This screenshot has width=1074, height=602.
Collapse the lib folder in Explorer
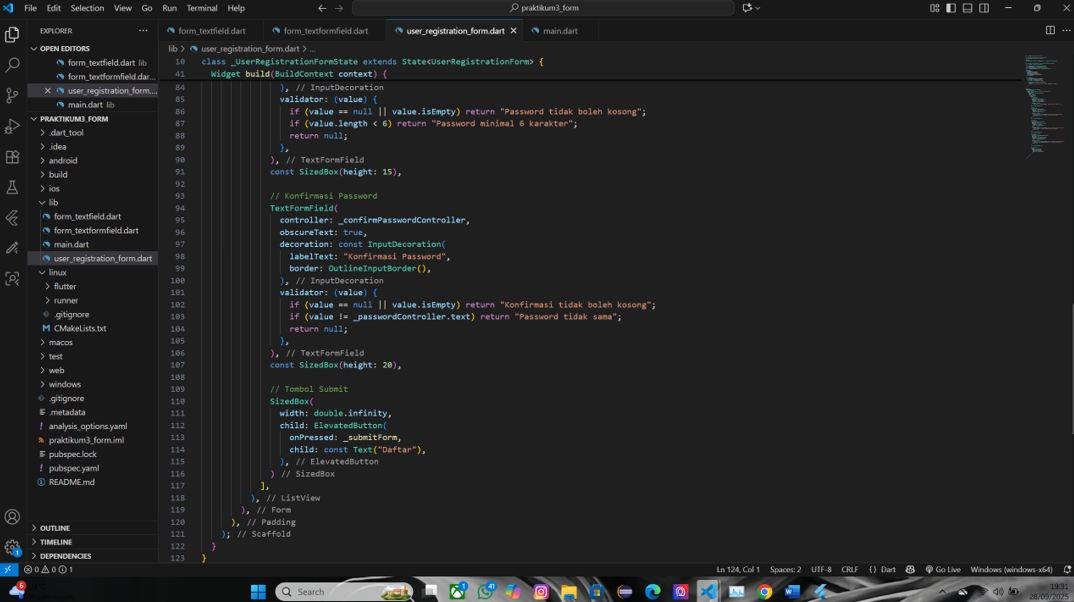(53, 202)
